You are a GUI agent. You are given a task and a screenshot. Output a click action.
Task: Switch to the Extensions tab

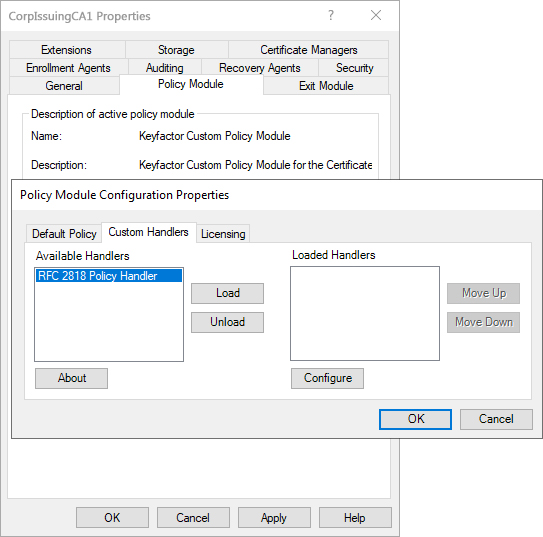(67, 50)
